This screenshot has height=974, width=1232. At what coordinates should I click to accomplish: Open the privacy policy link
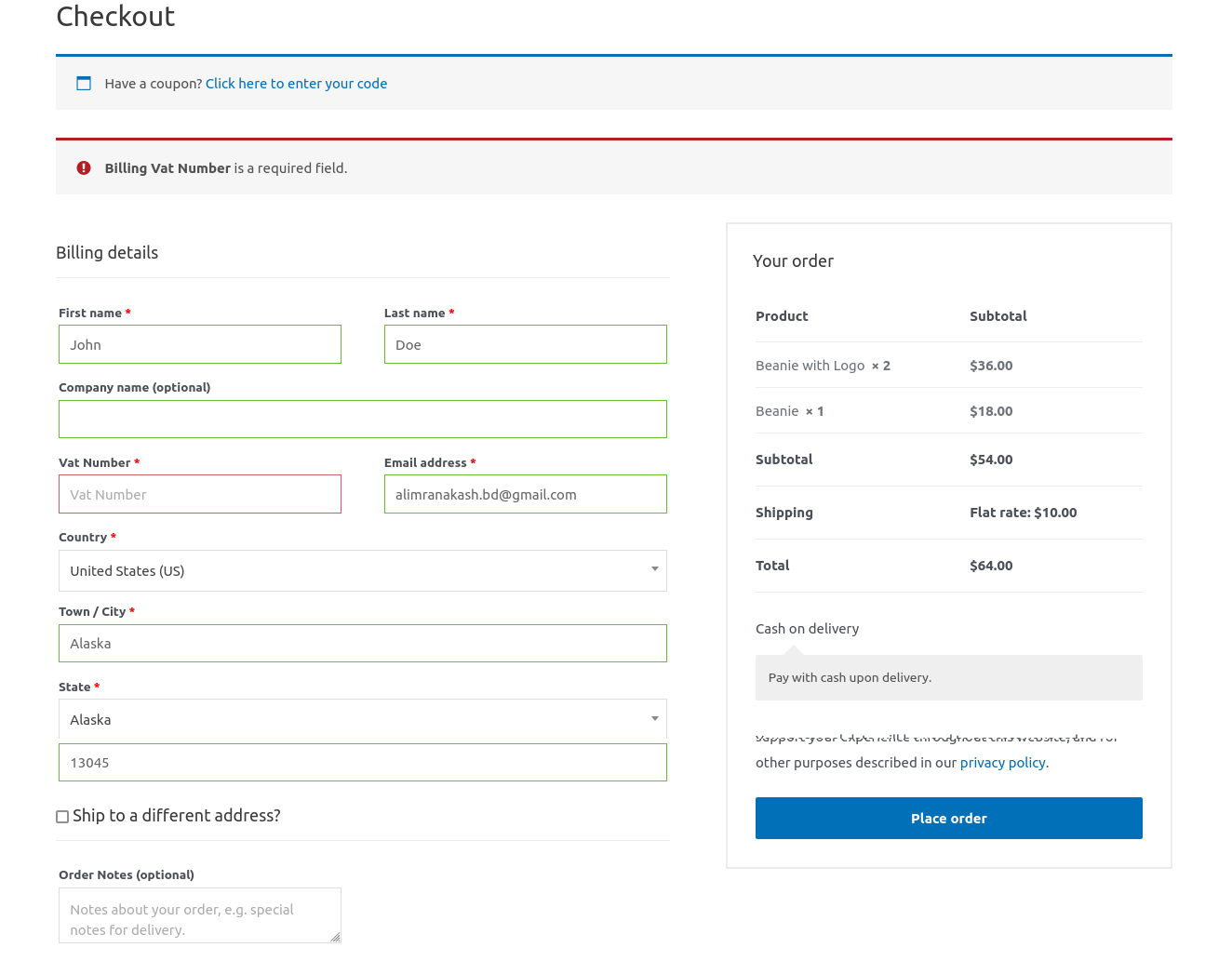[1002, 763]
